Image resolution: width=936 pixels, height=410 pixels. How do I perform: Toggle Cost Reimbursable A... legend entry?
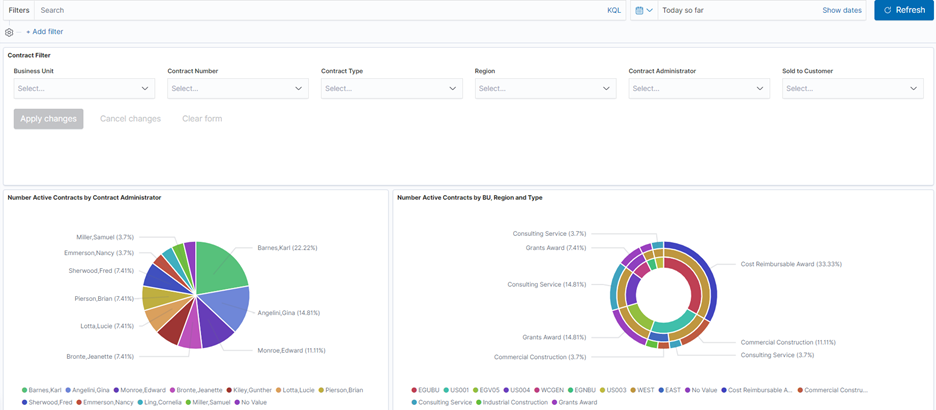click(x=756, y=390)
